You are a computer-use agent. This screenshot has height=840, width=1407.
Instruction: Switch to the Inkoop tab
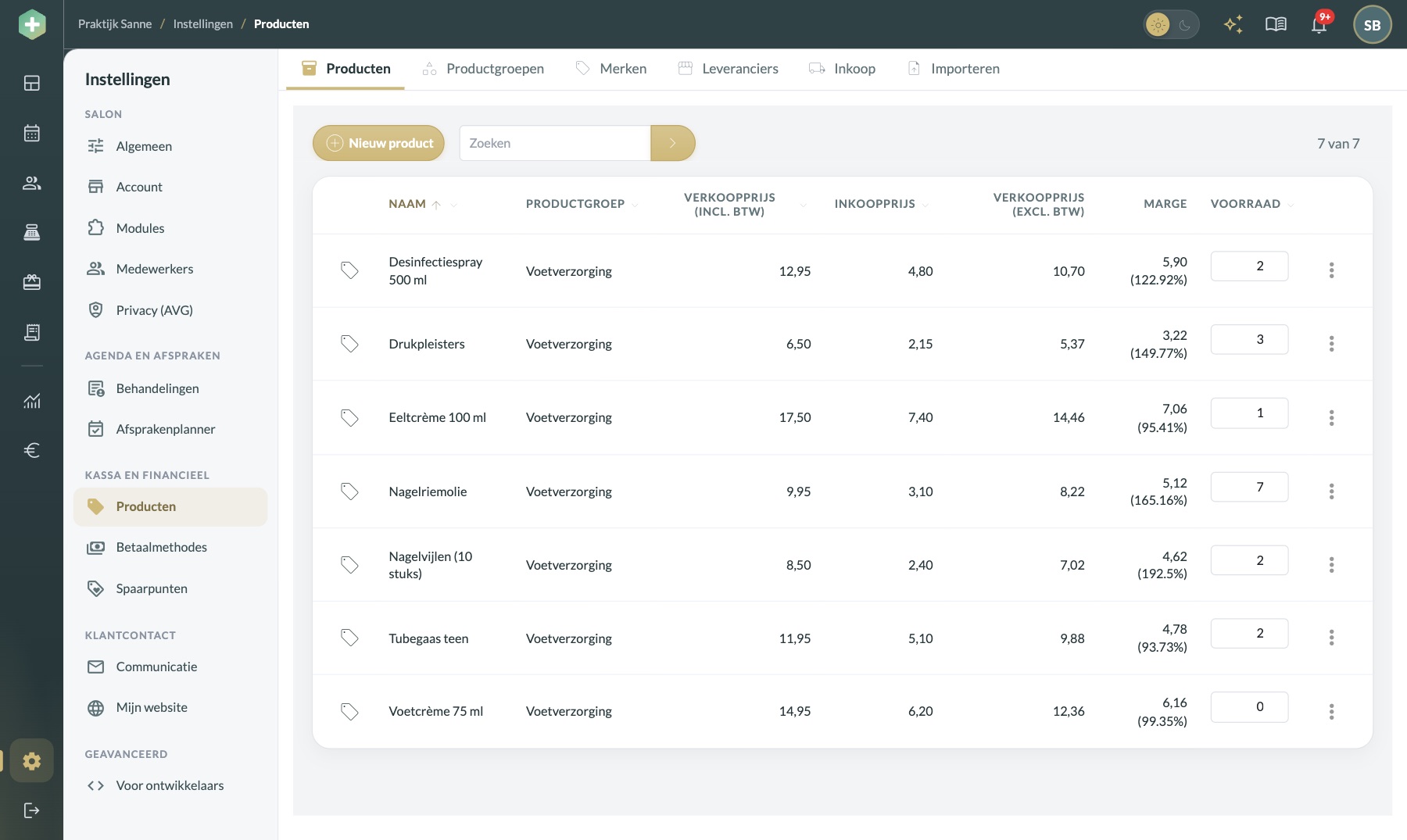[842, 69]
